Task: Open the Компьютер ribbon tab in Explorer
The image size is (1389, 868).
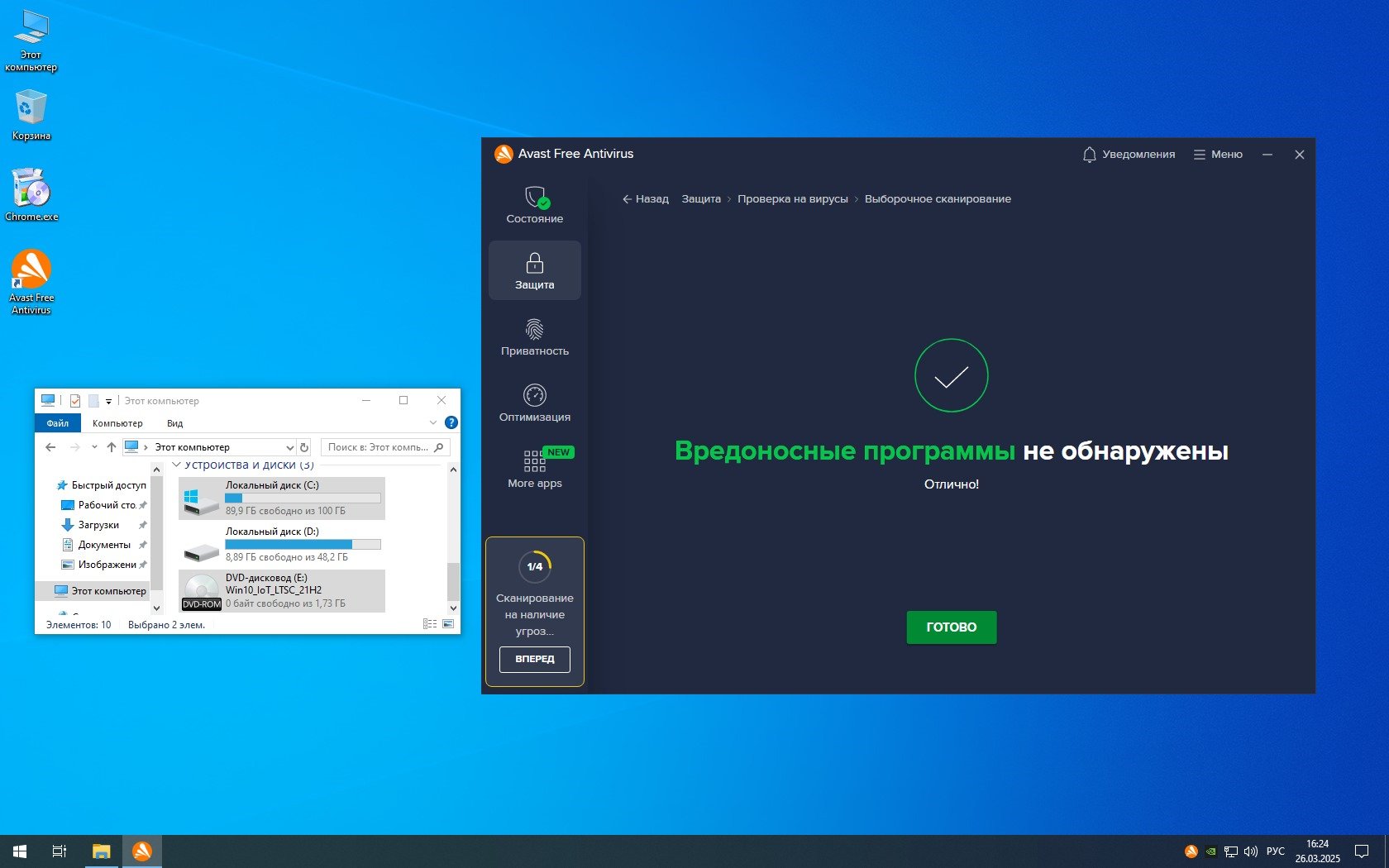Action: [x=117, y=423]
